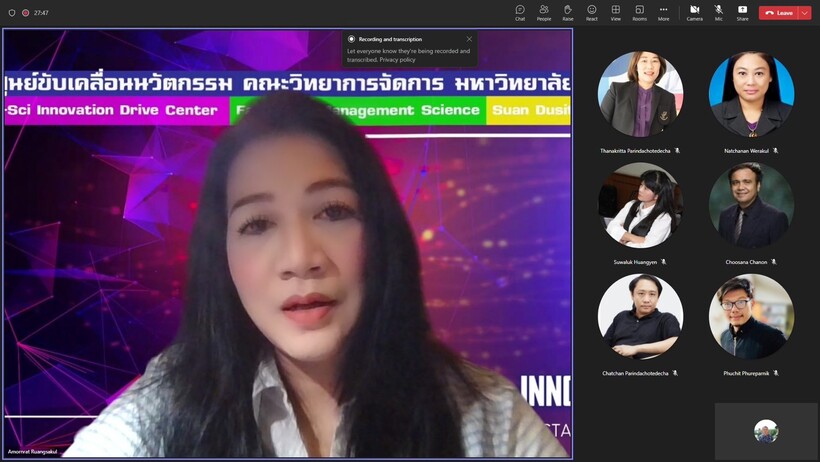Click the name Natchanan Werakul
This screenshot has height=462, width=820.
[x=746, y=151]
